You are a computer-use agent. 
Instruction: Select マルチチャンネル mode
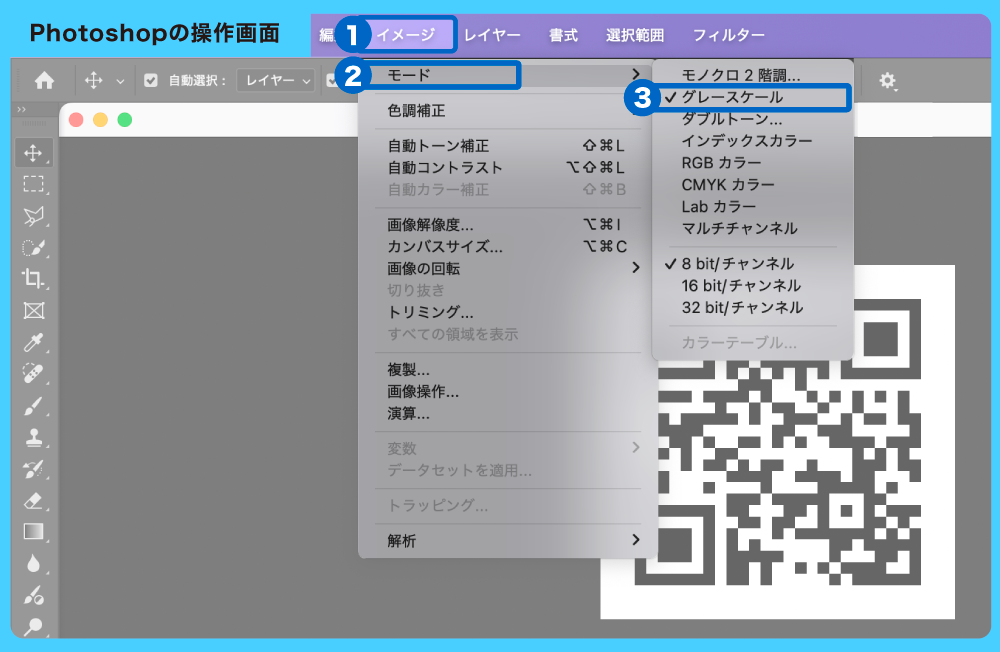(x=753, y=228)
